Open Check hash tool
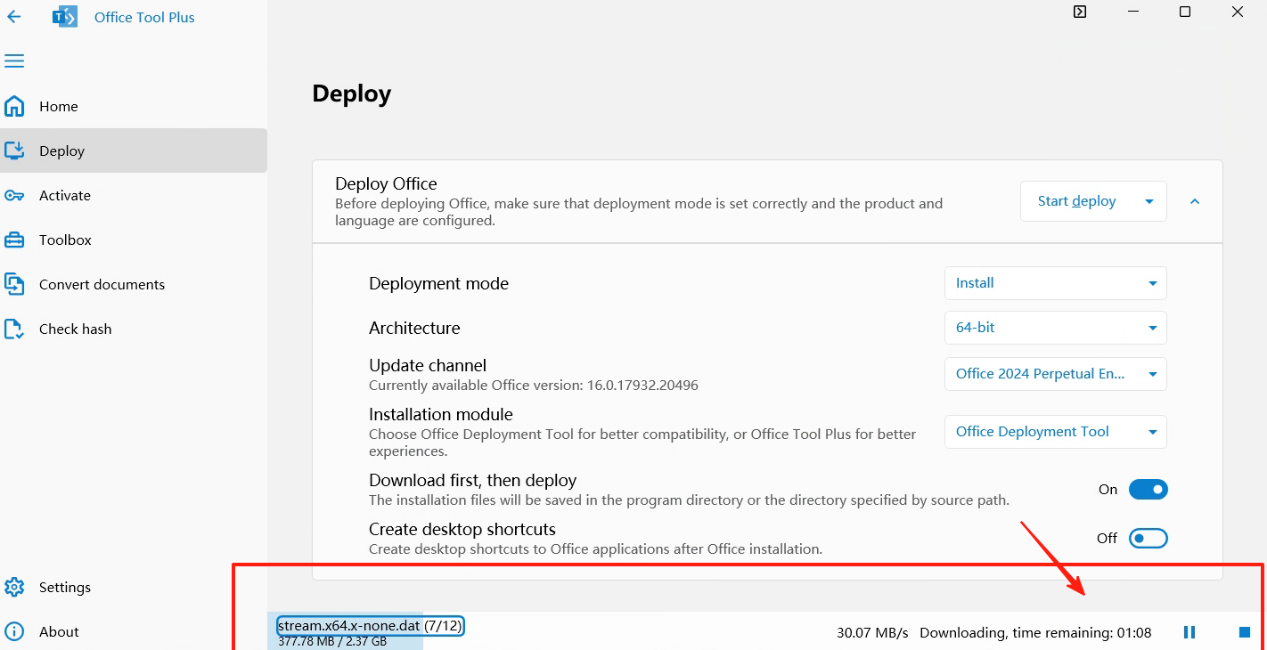1267x650 pixels. [x=75, y=329]
